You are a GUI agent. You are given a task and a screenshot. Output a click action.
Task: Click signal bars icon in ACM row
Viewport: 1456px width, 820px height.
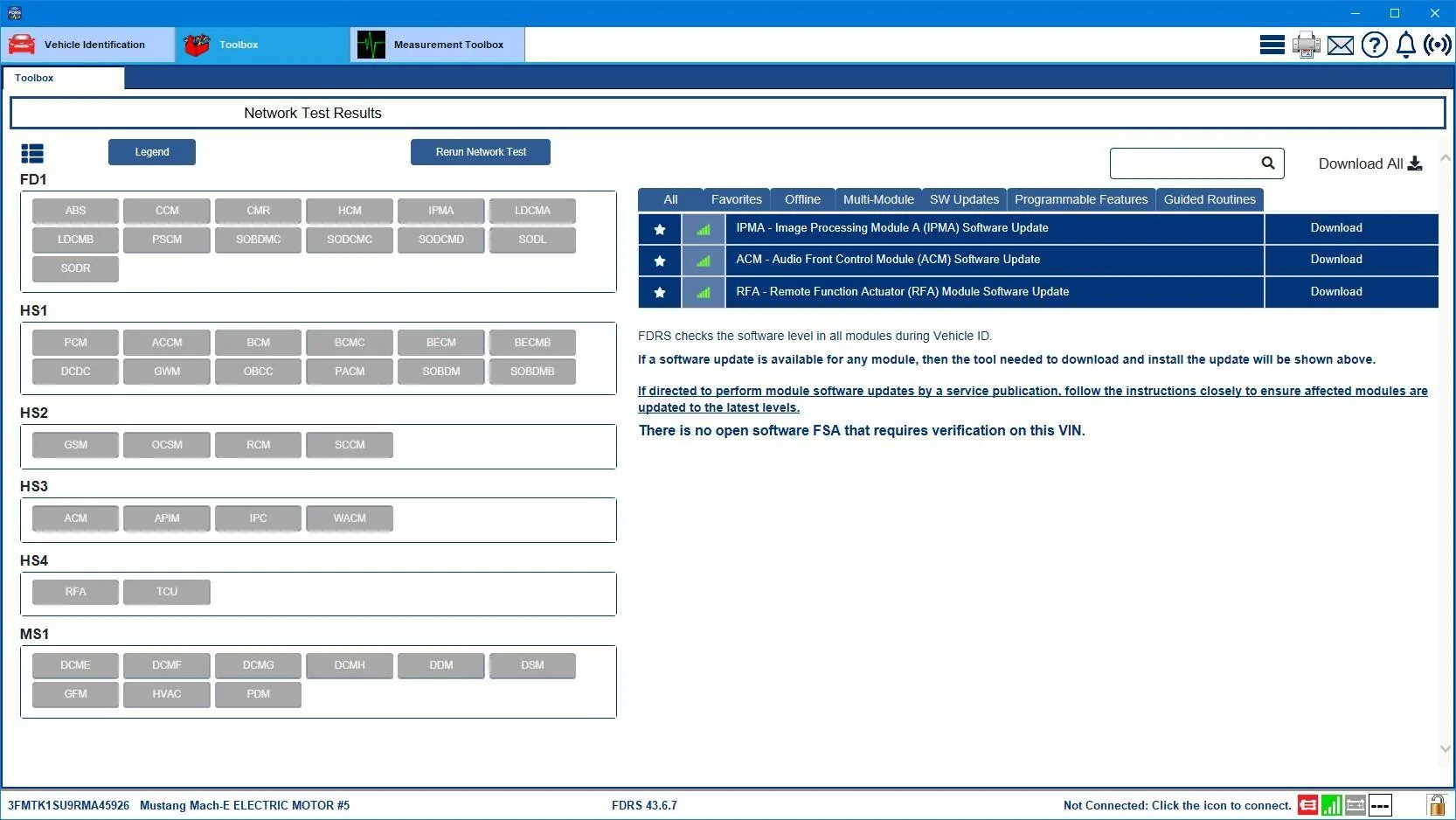pos(704,261)
